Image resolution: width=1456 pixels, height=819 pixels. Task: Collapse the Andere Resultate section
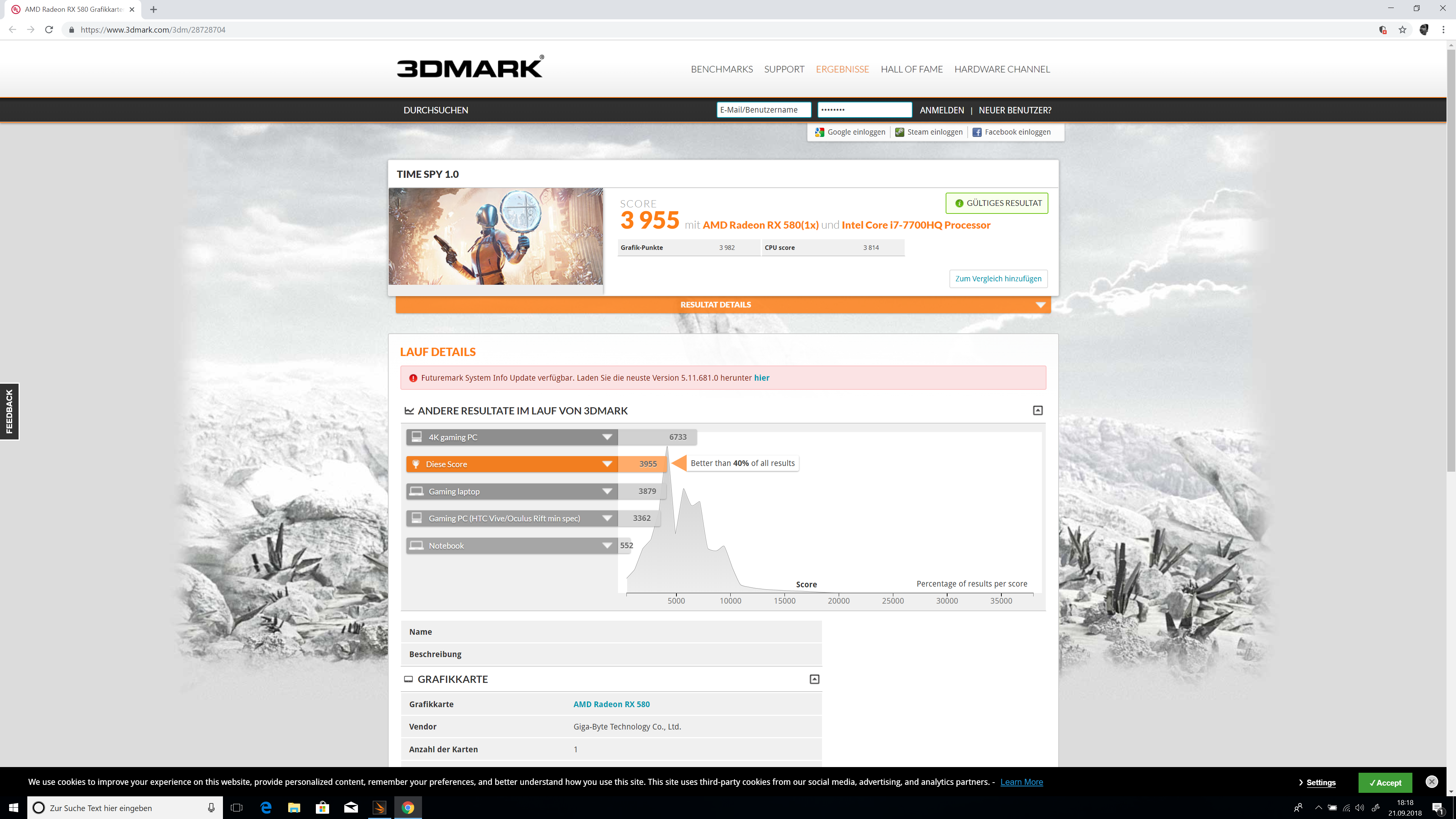[1038, 410]
